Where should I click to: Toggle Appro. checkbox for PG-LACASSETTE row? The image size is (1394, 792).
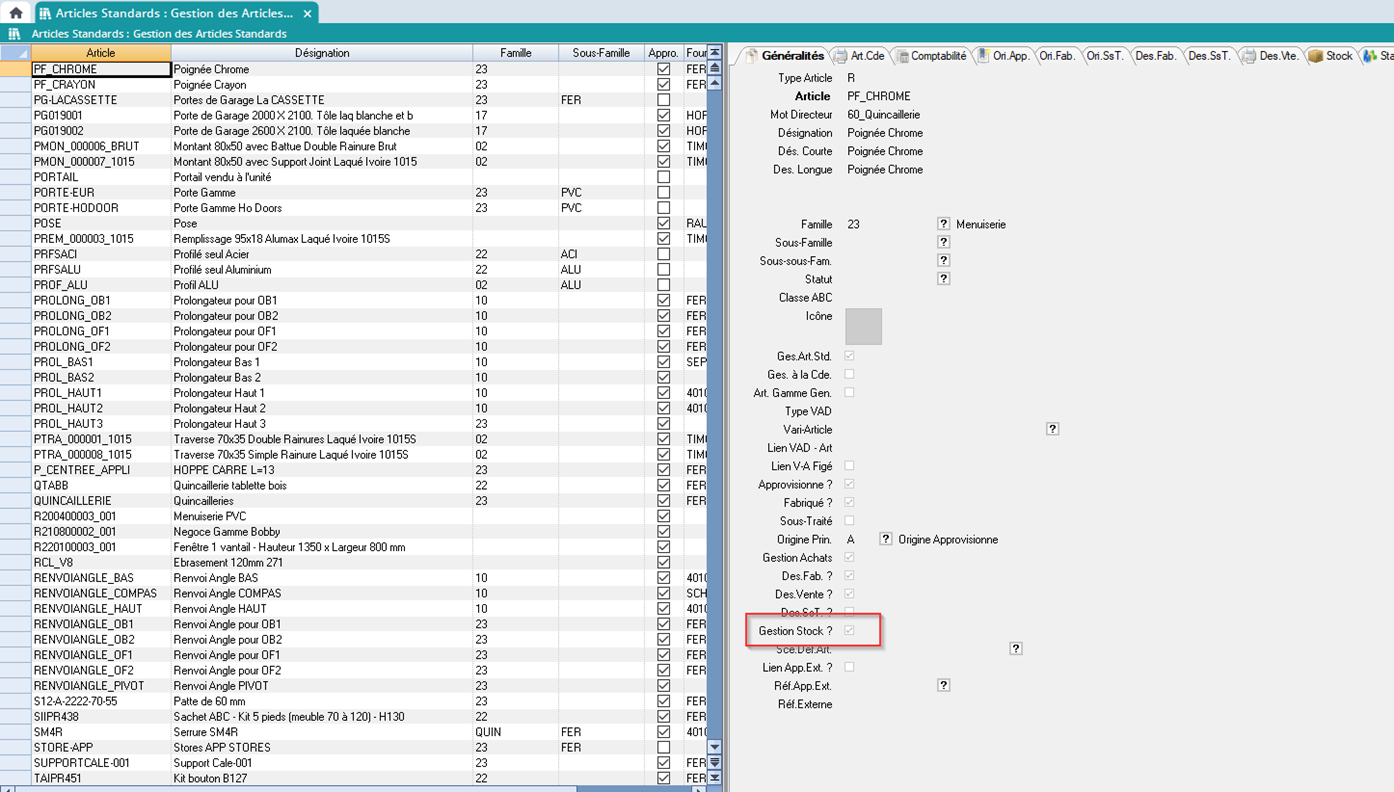click(663, 100)
